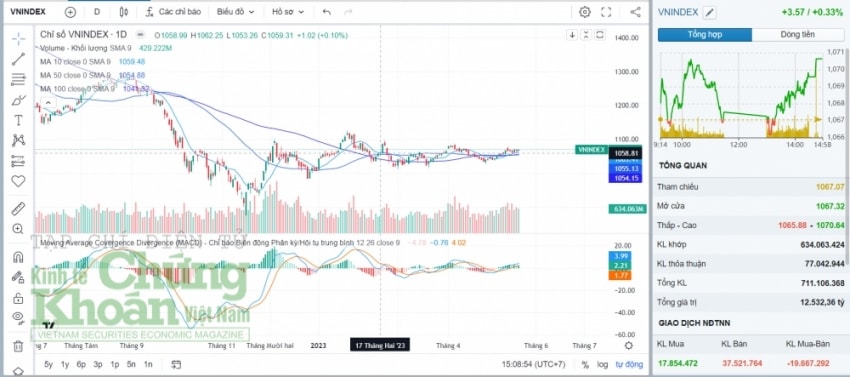The image size is (850, 377).
Task: Switch to the Dòng tiền tab
Action: (x=797, y=35)
